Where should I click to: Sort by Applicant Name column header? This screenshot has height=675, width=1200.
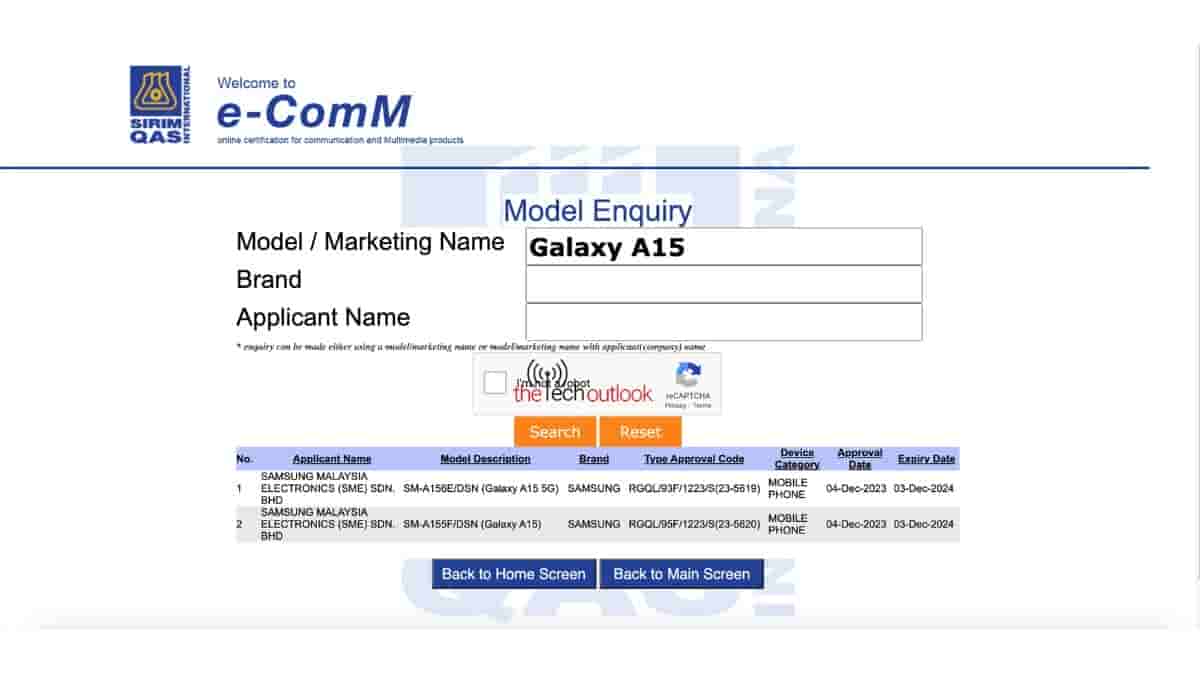(x=332, y=459)
